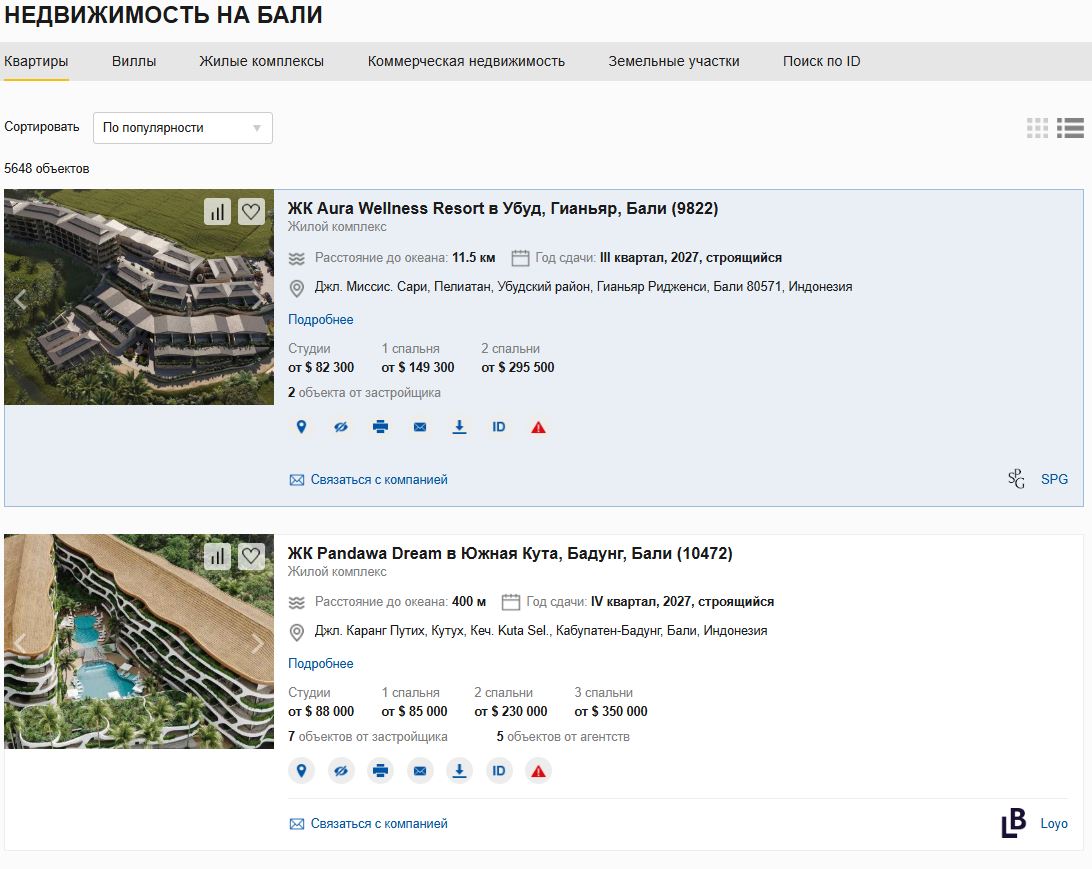Show next photo of Pandawa Dream
This screenshot has width=1092, height=869.
click(x=257, y=643)
